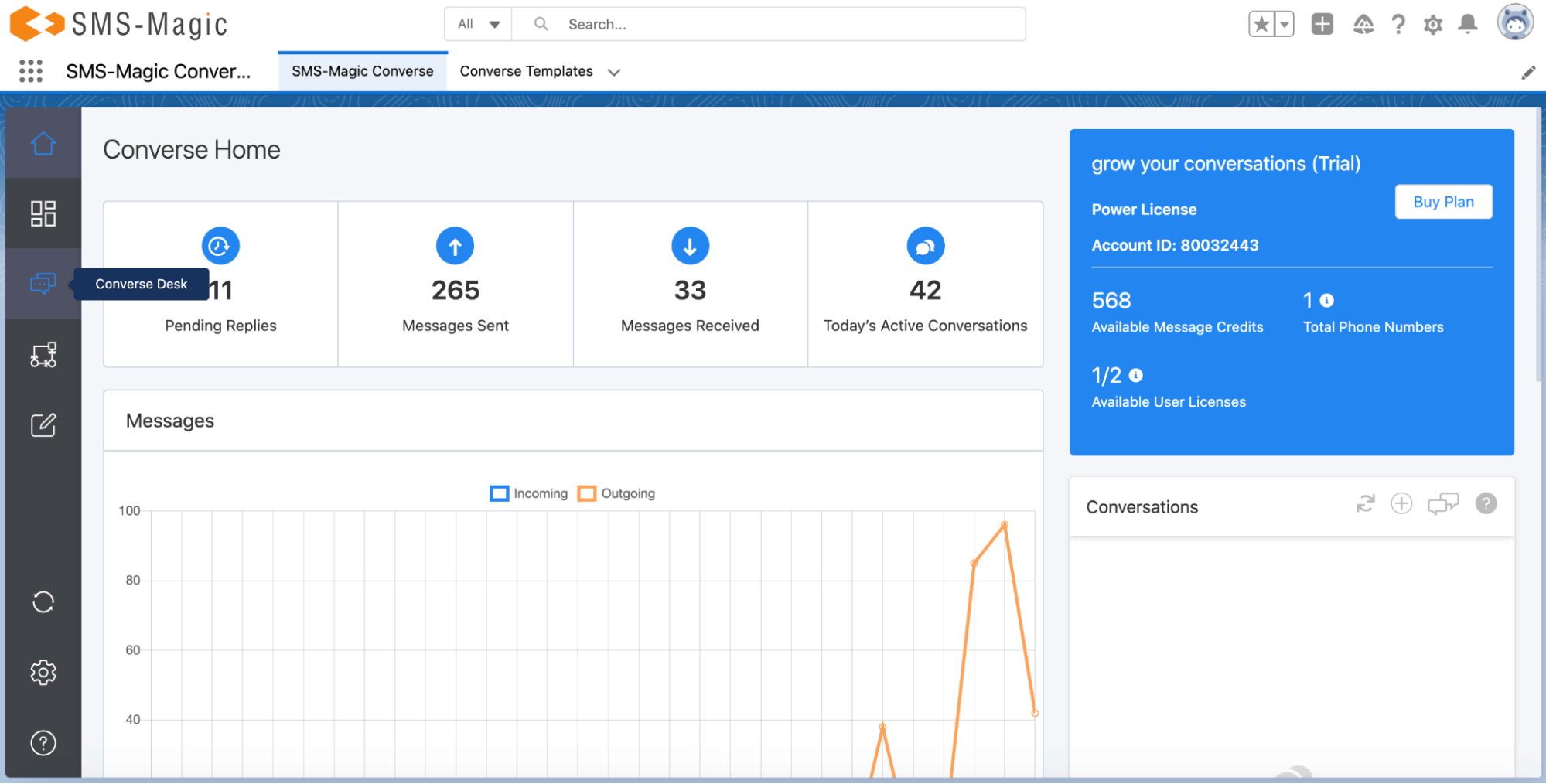
Task: Open the Converse Templates tab
Action: (526, 71)
